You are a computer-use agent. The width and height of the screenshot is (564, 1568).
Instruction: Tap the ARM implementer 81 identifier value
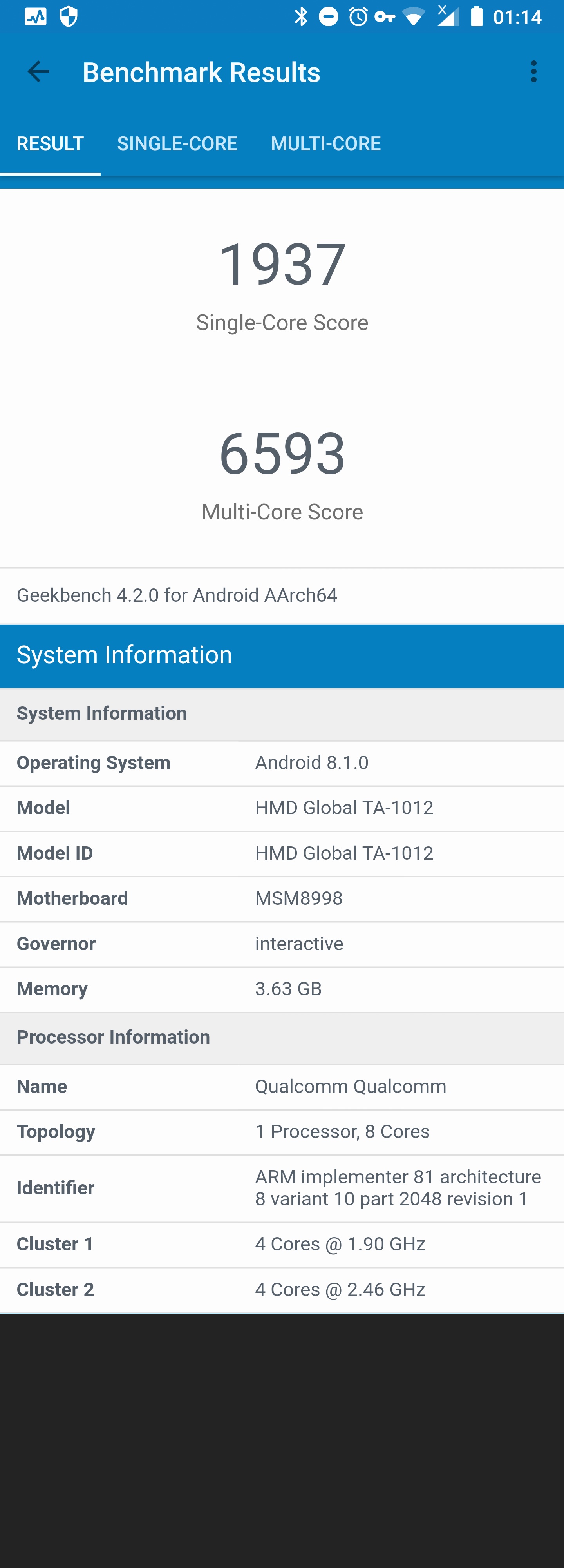tap(398, 1188)
